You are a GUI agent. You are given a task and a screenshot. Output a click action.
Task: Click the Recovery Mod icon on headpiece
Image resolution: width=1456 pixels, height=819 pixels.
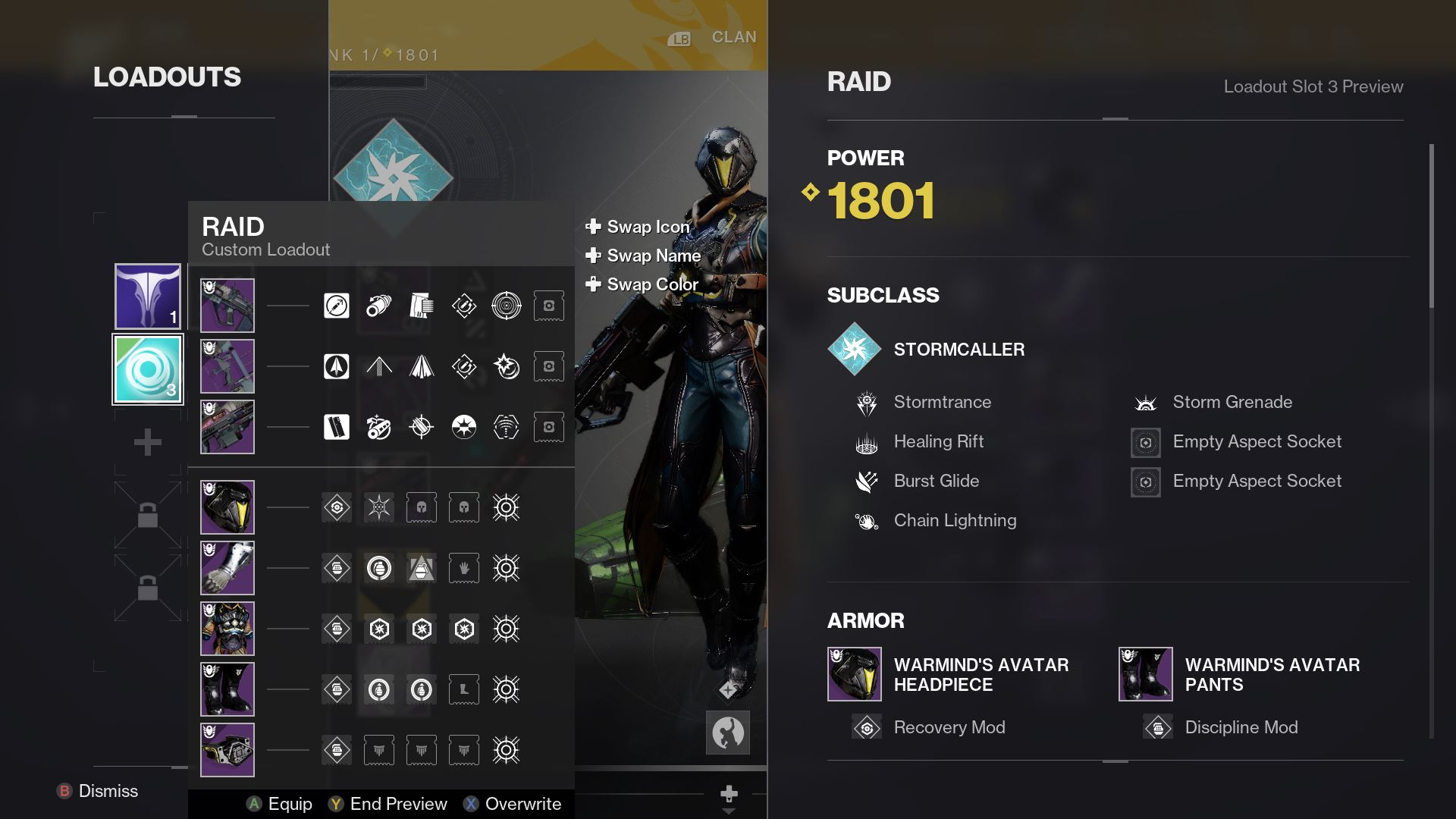(x=866, y=726)
